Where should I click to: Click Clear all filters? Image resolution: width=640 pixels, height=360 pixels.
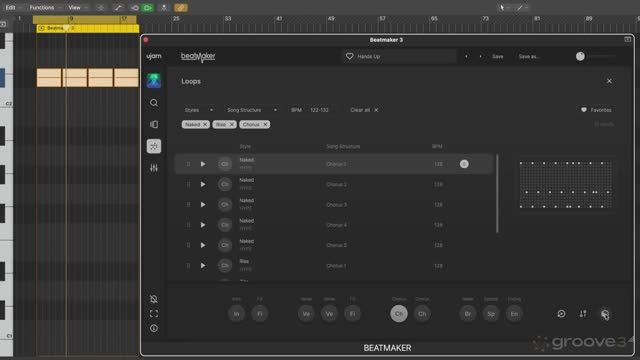pos(364,110)
